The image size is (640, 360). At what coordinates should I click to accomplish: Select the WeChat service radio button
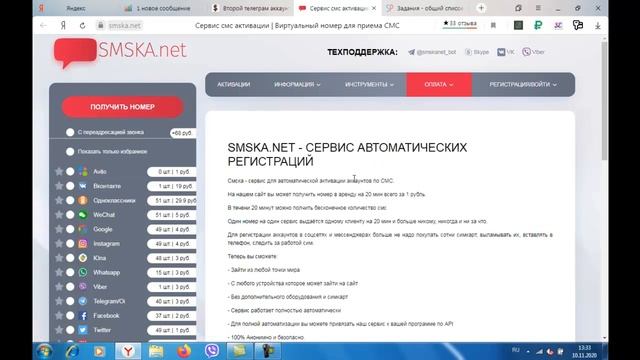pyautogui.click(x=70, y=215)
